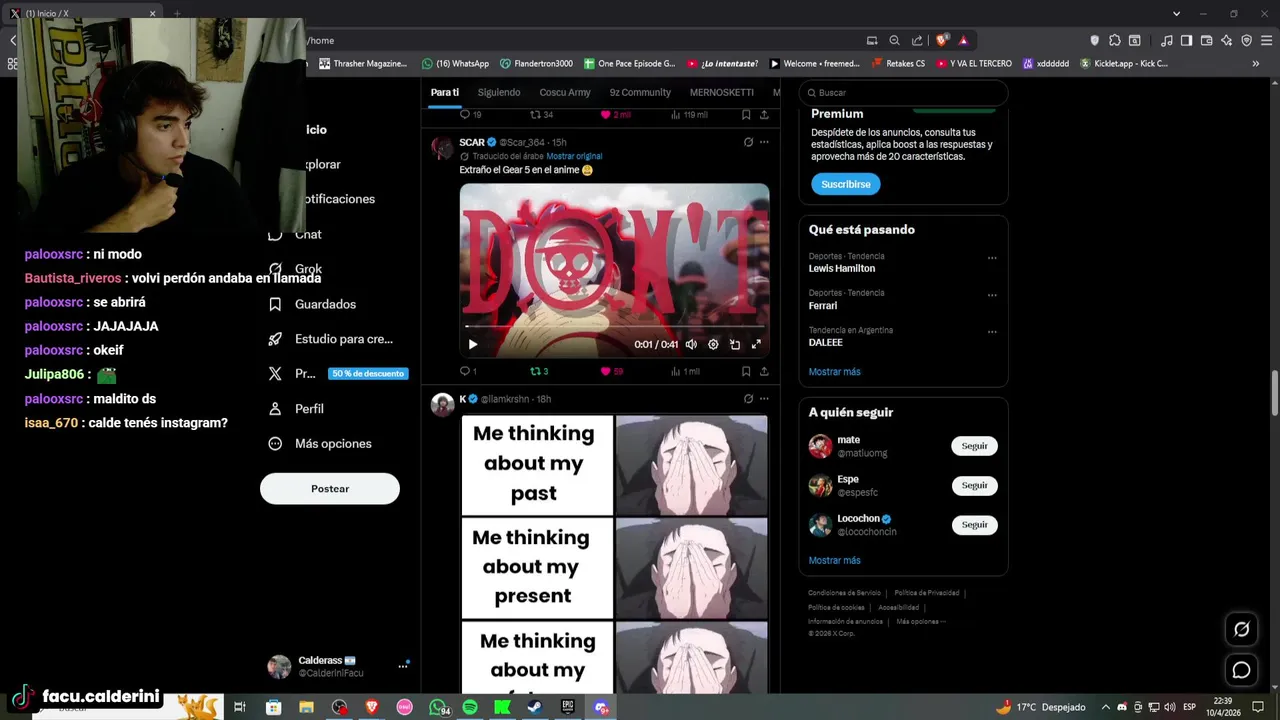Screen dimensions: 1280x720
Task: Share the page via address bar icon
Action: 917,40
